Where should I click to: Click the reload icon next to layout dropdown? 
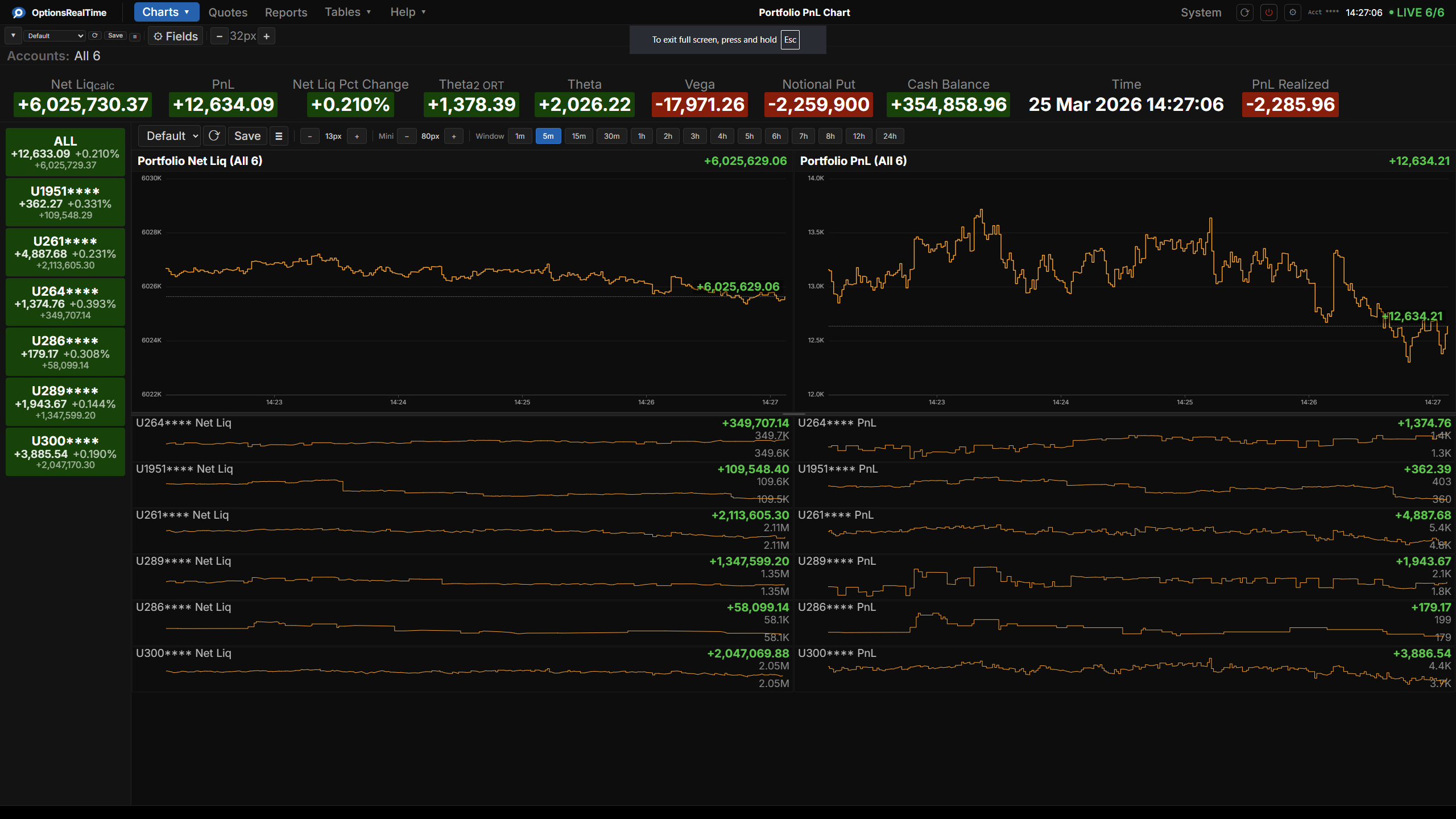(95, 35)
